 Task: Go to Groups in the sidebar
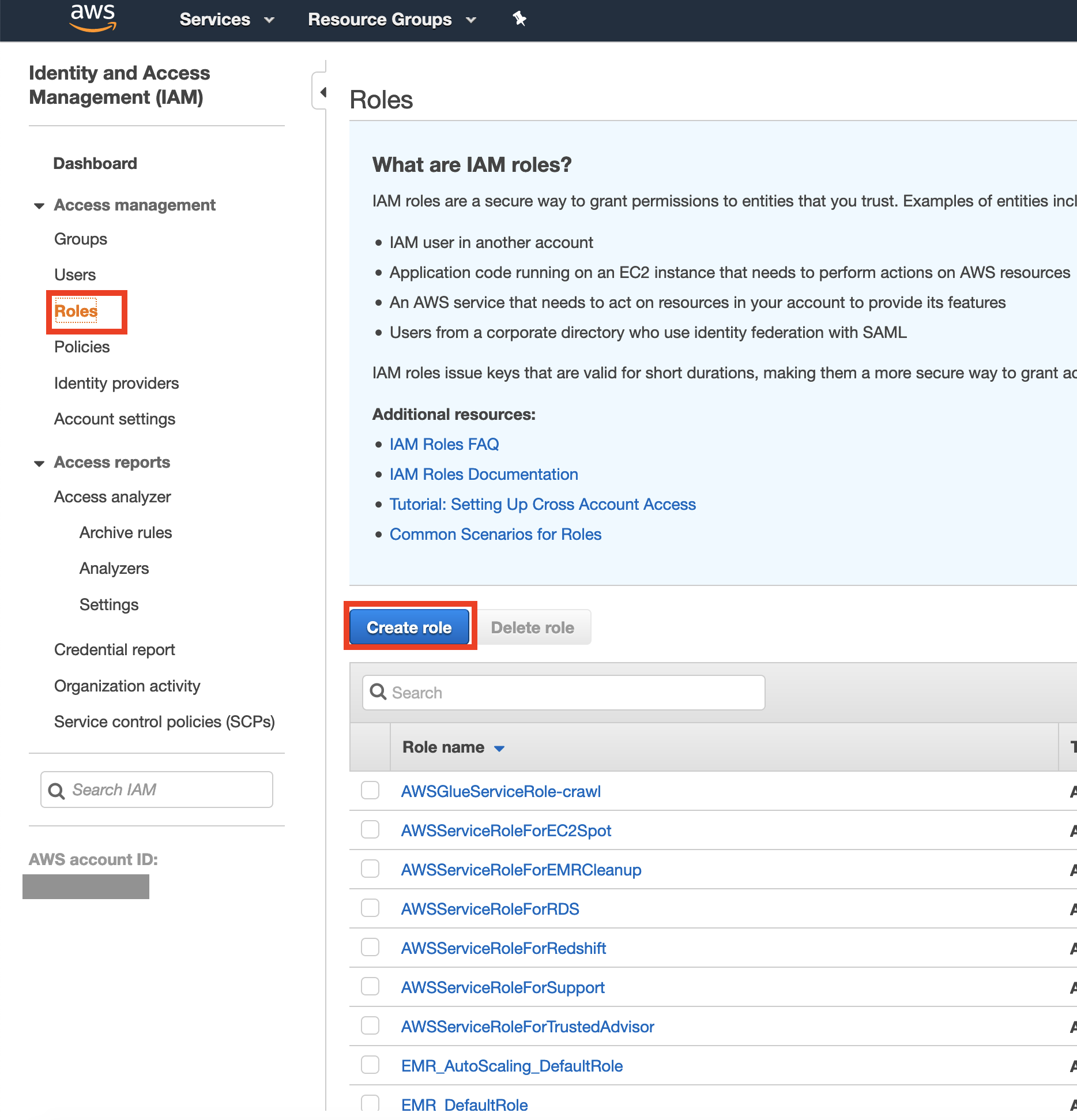pos(81,239)
